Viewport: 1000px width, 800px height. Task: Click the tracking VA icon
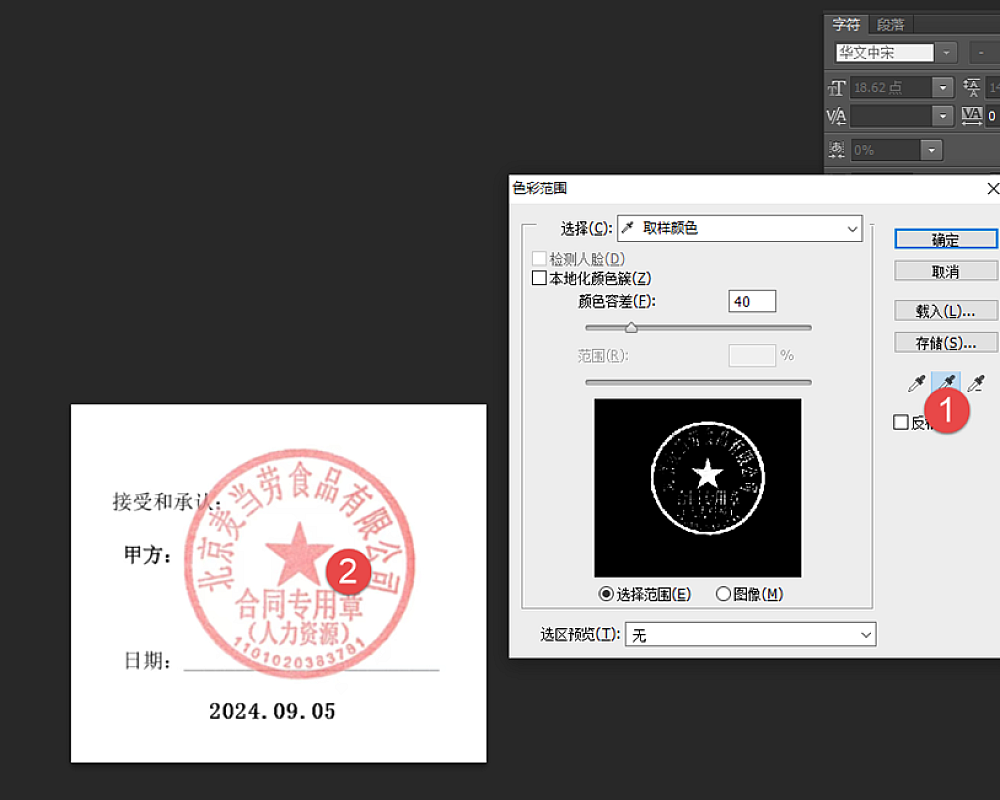972,116
